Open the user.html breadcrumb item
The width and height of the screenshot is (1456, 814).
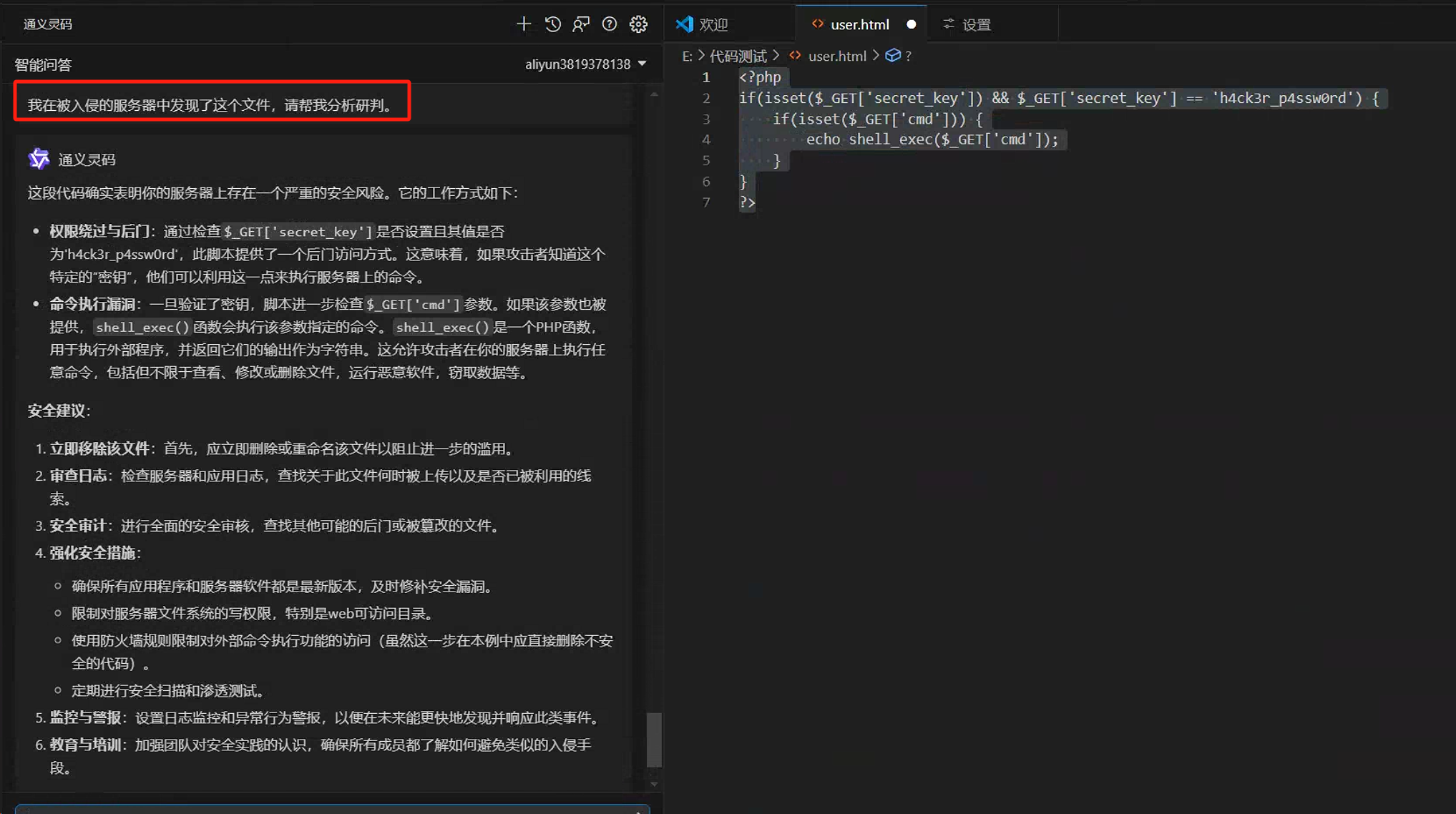pos(836,56)
